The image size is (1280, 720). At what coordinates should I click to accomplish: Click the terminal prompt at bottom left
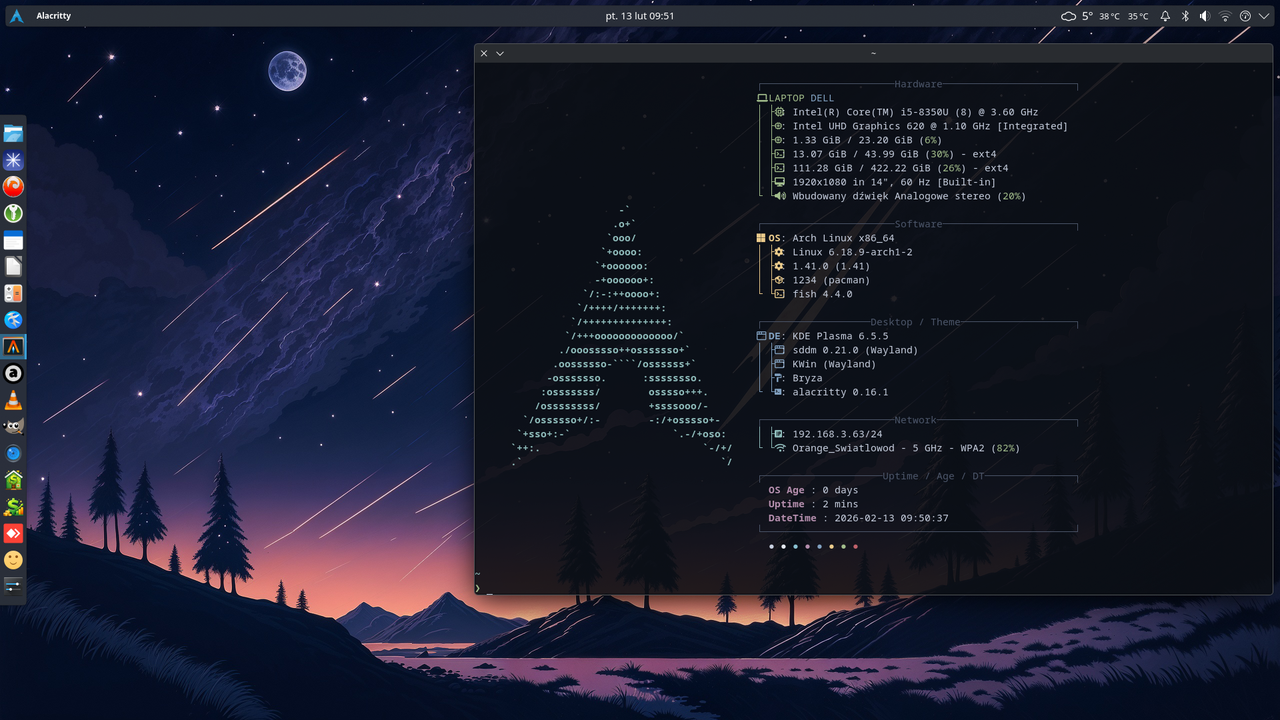478,588
